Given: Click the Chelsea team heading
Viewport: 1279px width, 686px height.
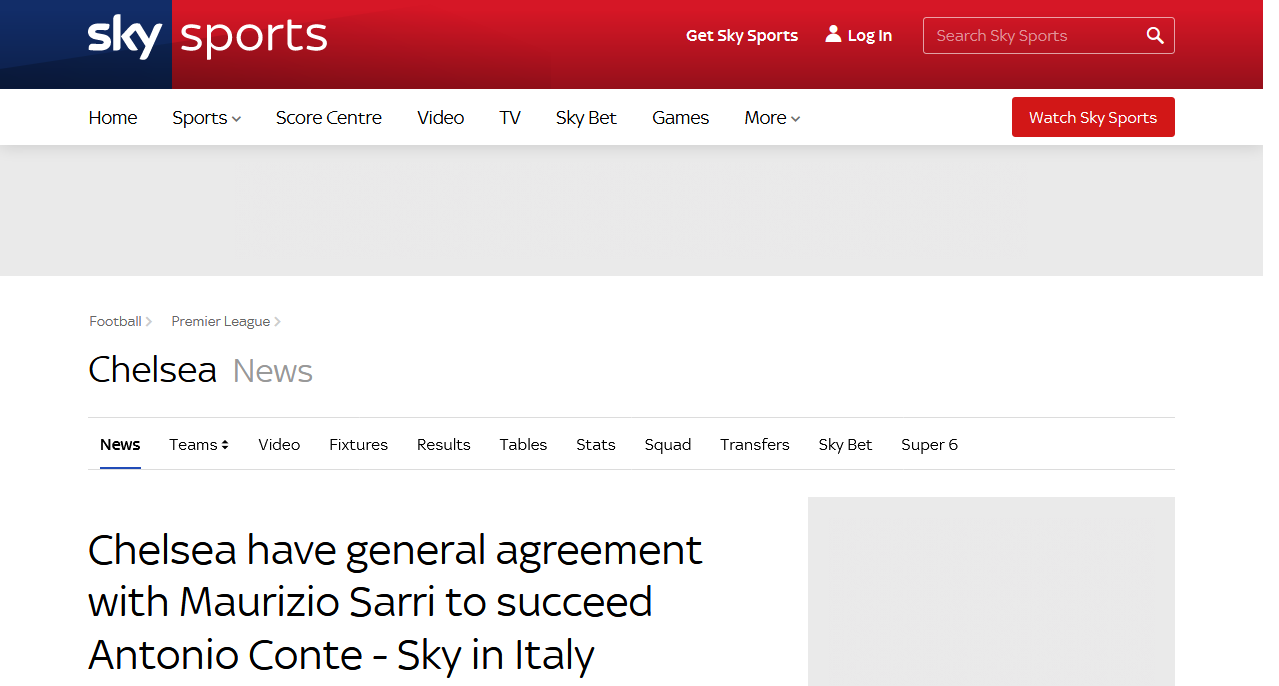Looking at the screenshot, I should (x=152, y=370).
